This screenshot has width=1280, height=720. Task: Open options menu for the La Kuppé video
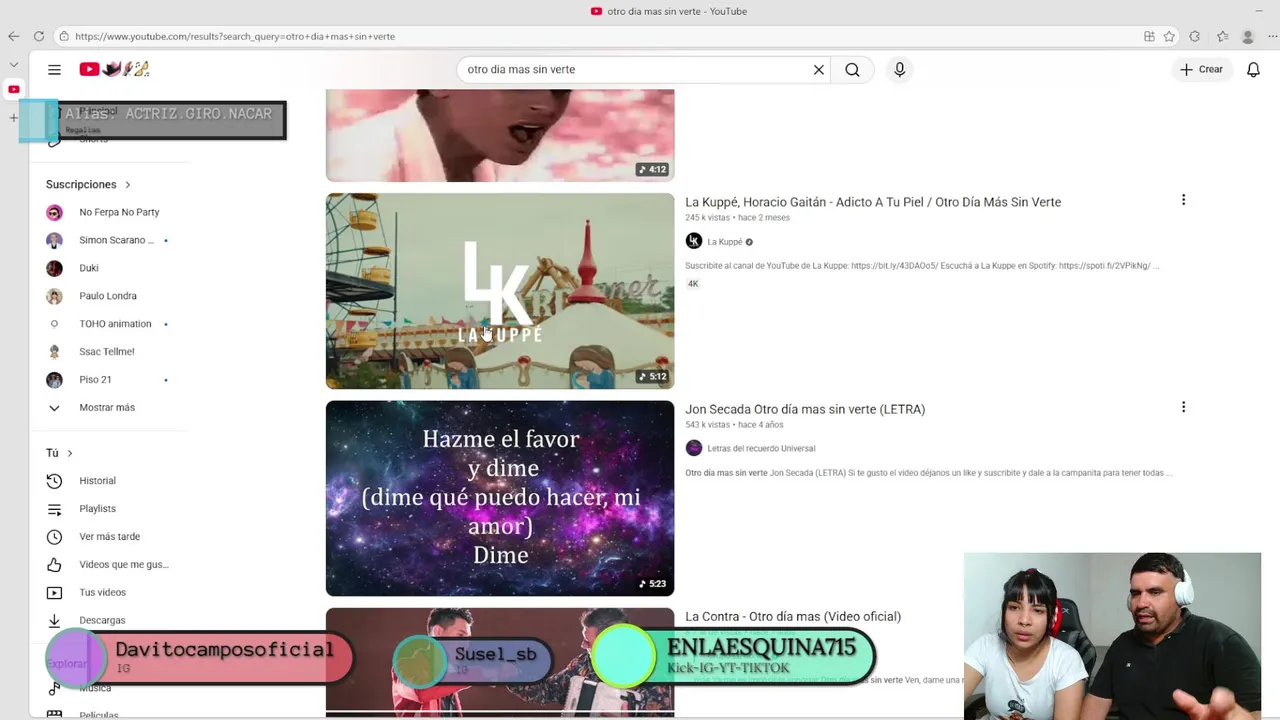1183,200
